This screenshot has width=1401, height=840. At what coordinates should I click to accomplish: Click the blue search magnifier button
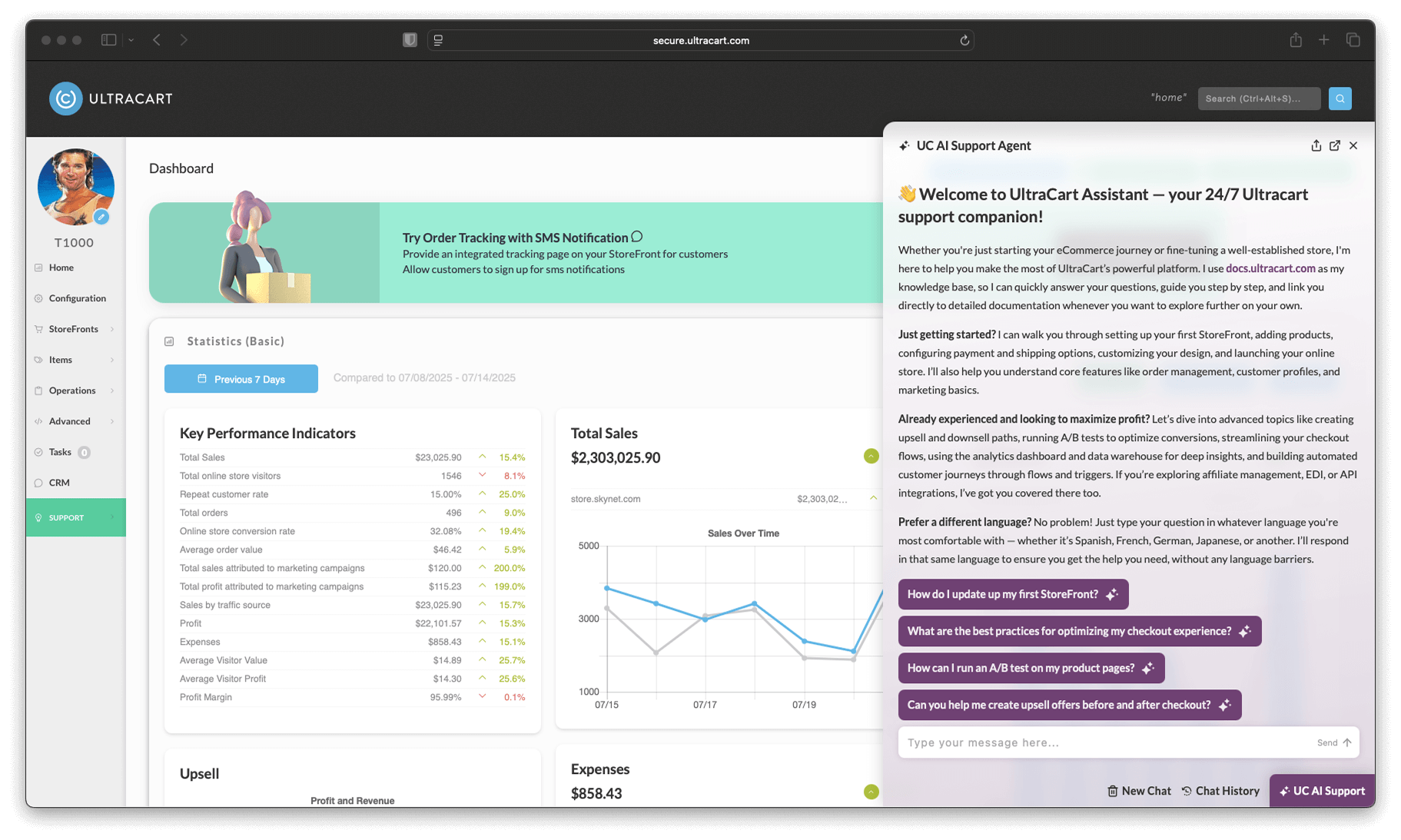(1340, 98)
